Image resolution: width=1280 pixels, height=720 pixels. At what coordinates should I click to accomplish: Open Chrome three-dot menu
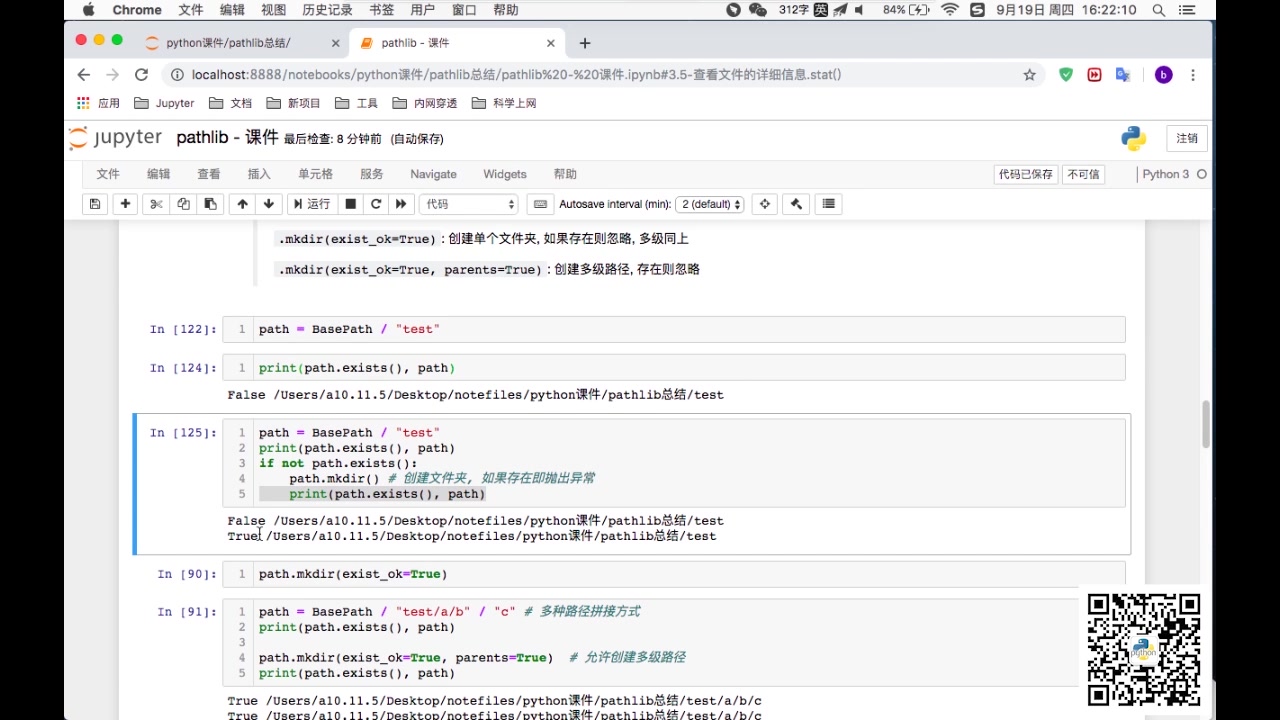click(1193, 75)
